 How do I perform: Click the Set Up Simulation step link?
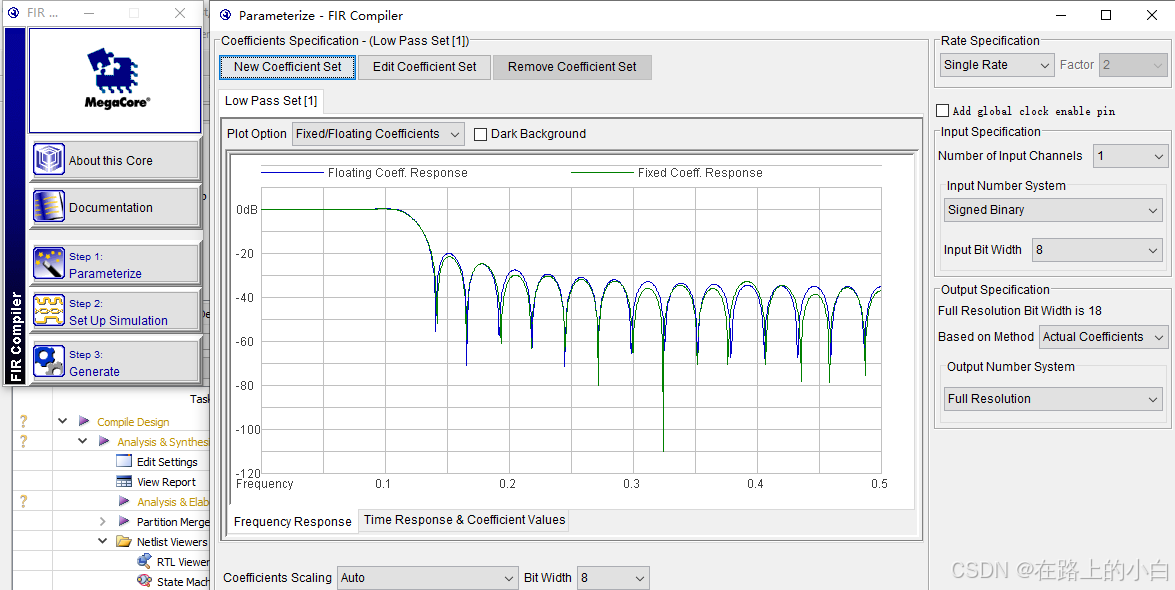click(118, 320)
